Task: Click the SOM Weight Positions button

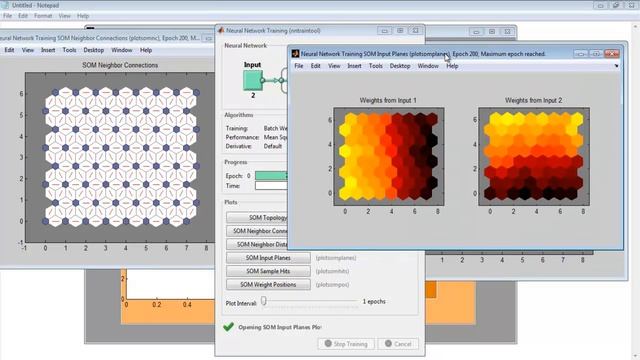Action: 268,284
